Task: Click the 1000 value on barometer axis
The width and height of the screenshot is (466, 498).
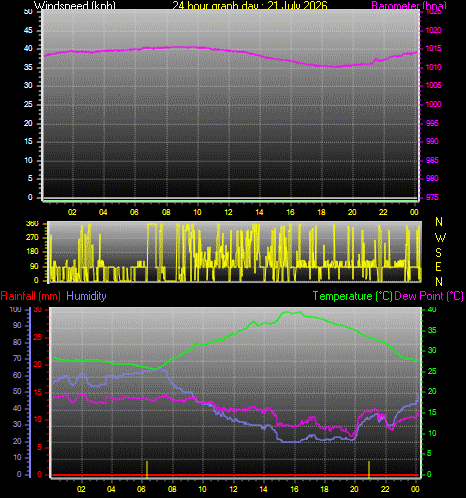Action: pos(433,104)
